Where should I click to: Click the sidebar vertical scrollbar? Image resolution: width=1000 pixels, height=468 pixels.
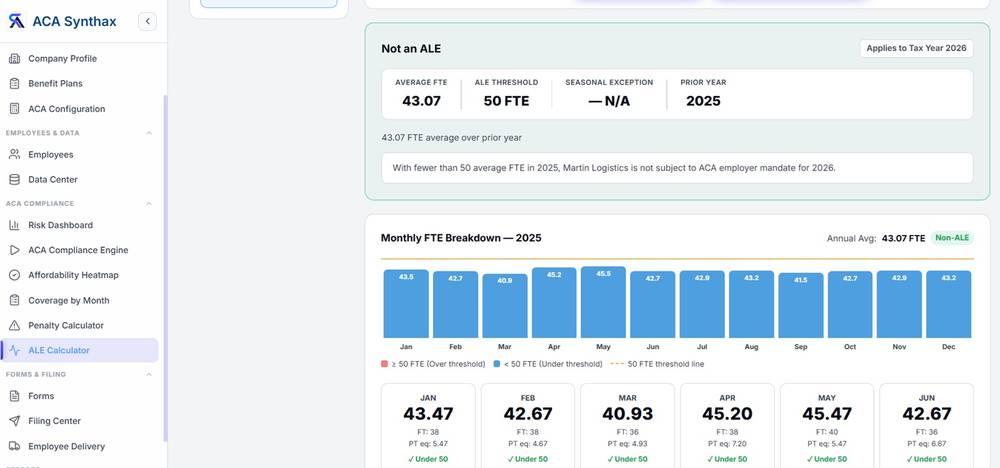click(166, 268)
